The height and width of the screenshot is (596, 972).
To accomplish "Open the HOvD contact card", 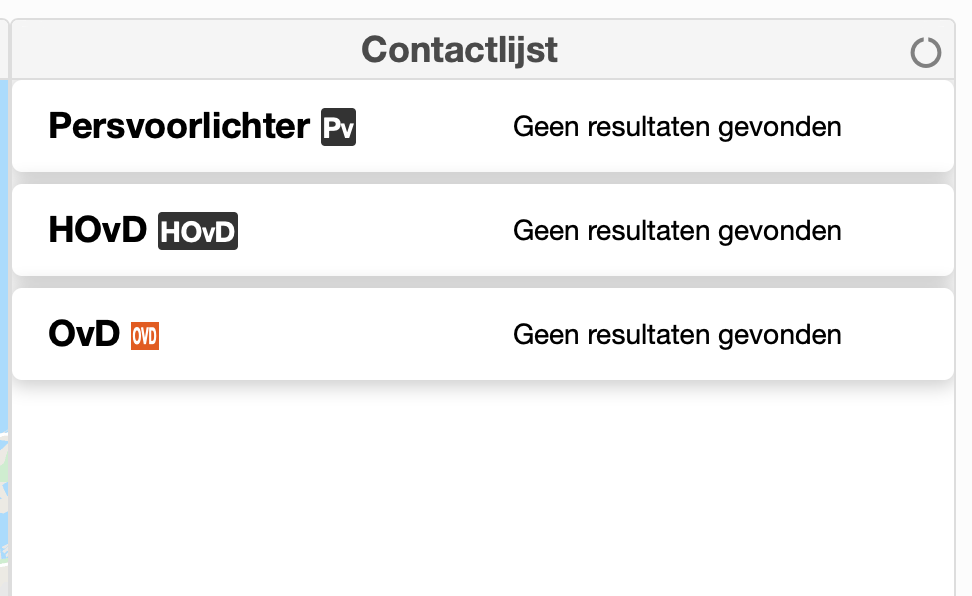I will (x=483, y=230).
